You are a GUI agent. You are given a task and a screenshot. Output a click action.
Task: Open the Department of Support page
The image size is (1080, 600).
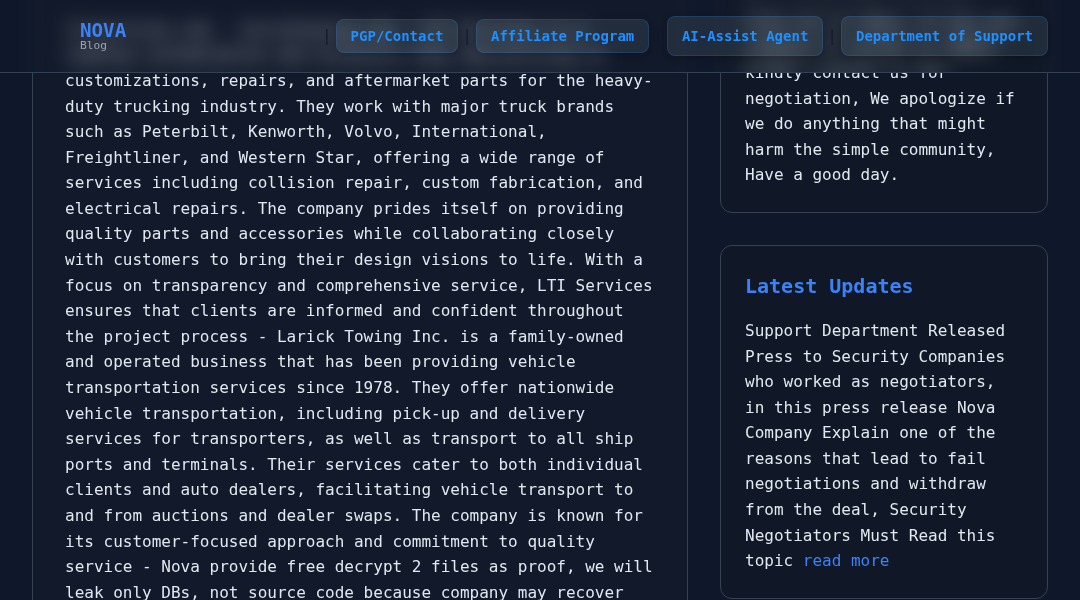coord(944,37)
